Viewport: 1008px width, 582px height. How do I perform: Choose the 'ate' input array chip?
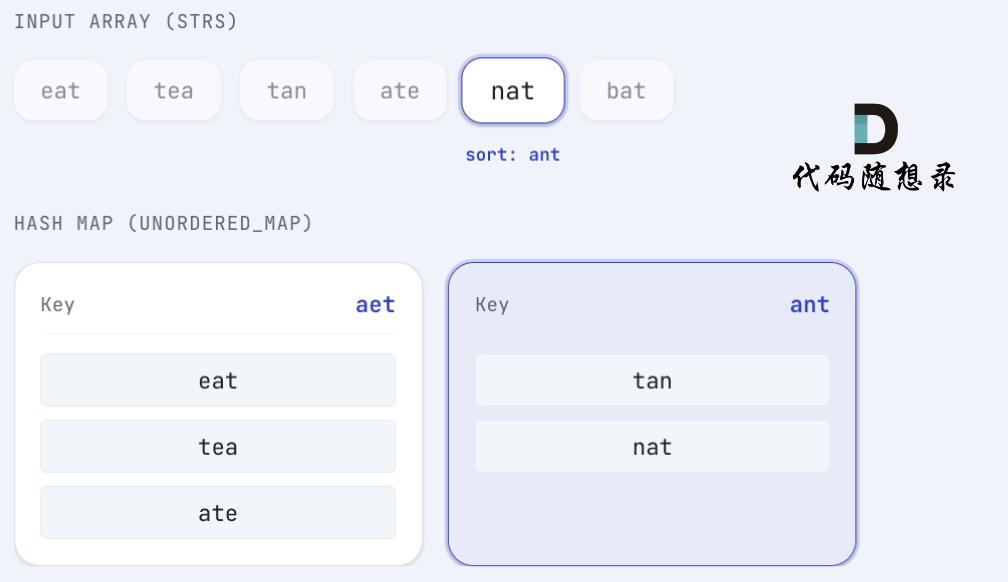point(399,91)
